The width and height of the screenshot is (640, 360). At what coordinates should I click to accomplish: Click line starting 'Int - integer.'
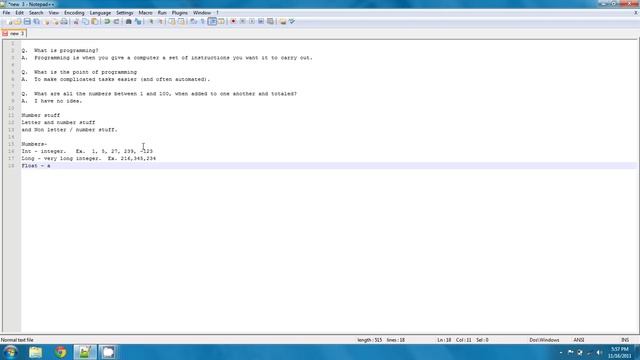pos(87,151)
